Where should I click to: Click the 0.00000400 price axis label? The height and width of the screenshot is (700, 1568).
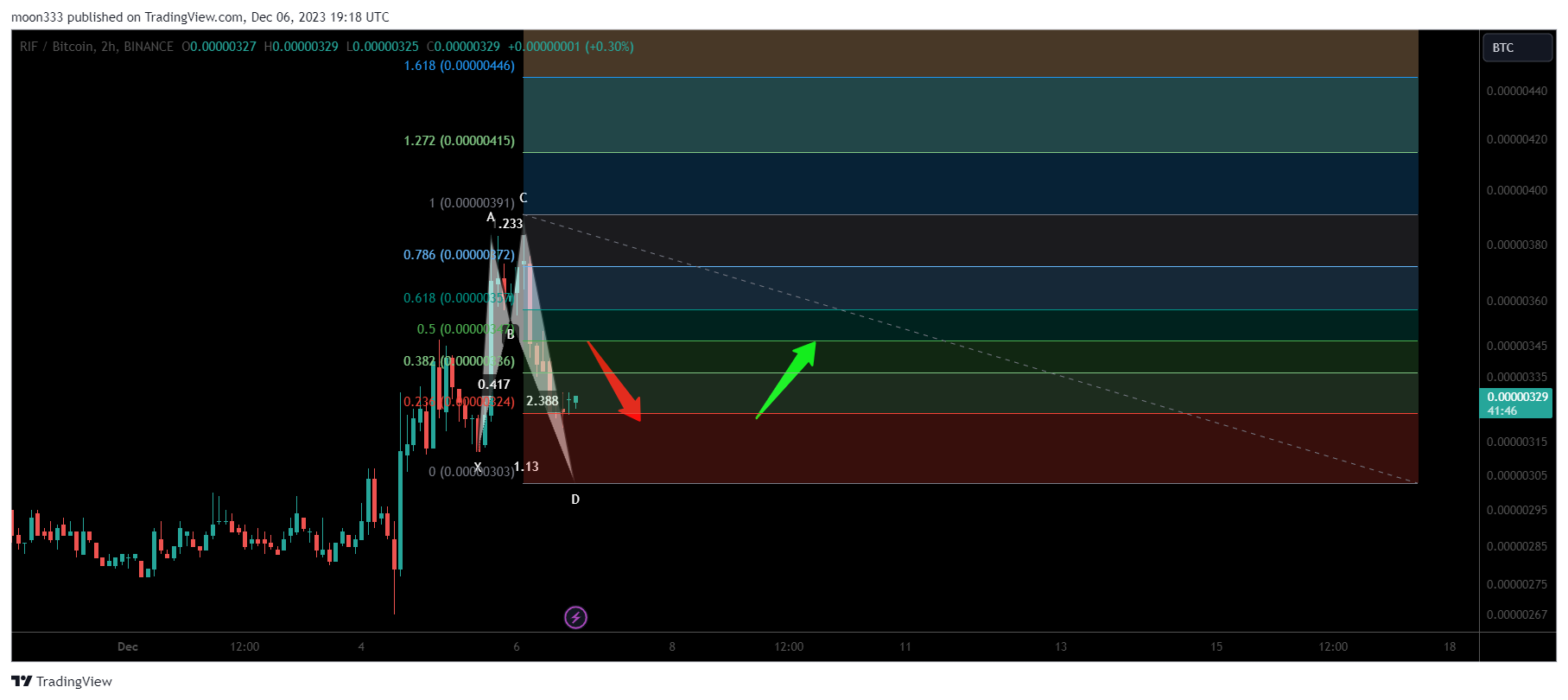tap(1517, 190)
